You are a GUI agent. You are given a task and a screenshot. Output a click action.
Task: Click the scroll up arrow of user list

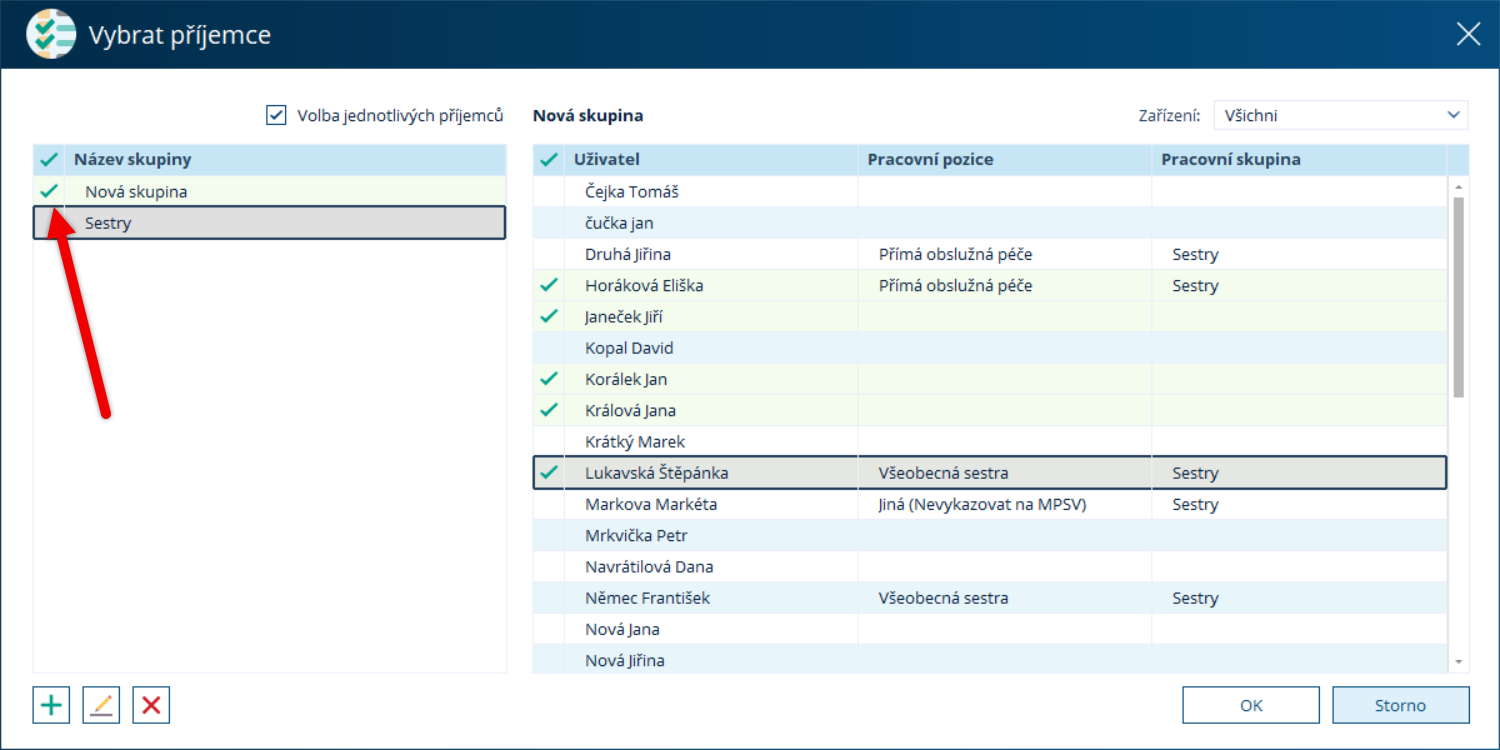[1458, 186]
